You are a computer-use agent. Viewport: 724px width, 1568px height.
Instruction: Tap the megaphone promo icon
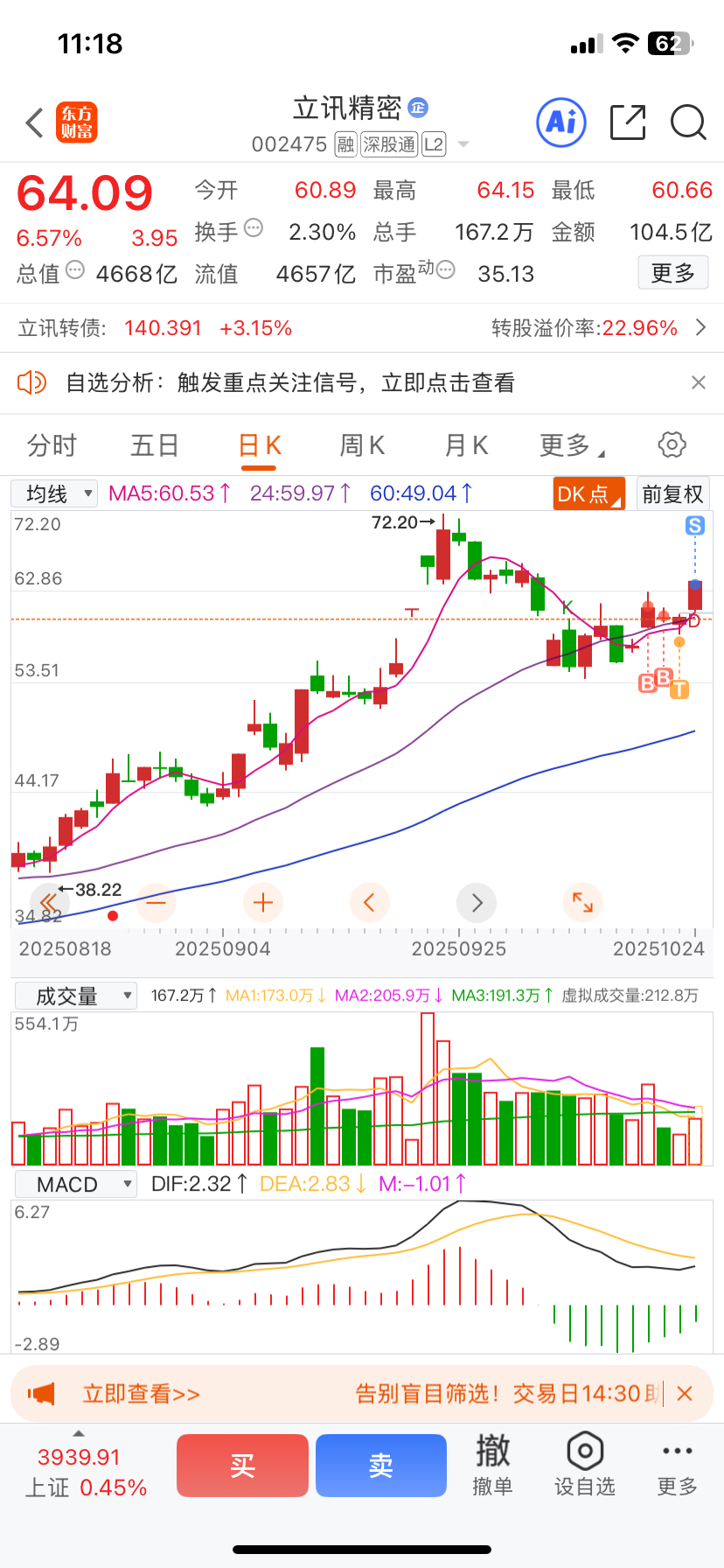41,1393
